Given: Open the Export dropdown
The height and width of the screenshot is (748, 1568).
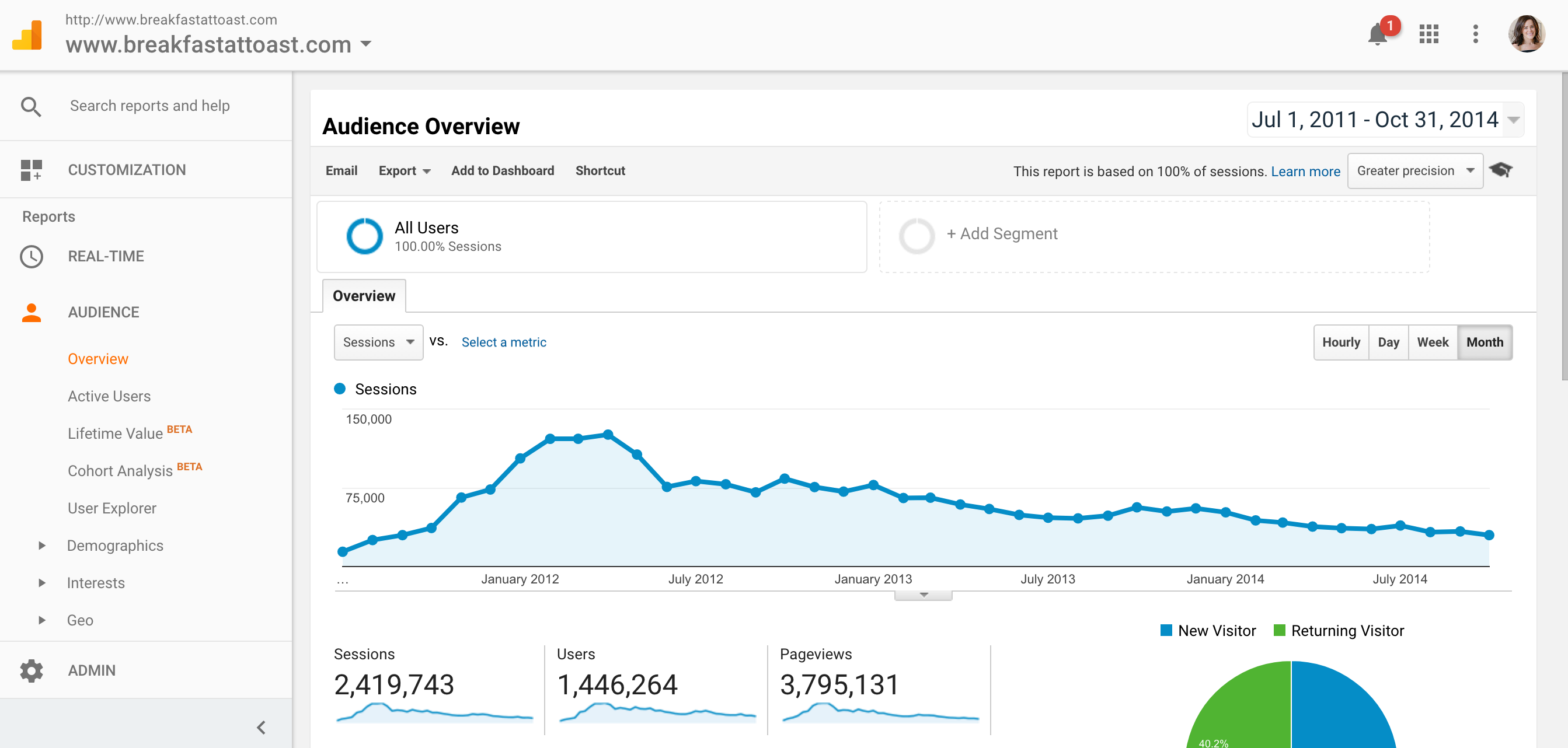Looking at the screenshot, I should (404, 171).
